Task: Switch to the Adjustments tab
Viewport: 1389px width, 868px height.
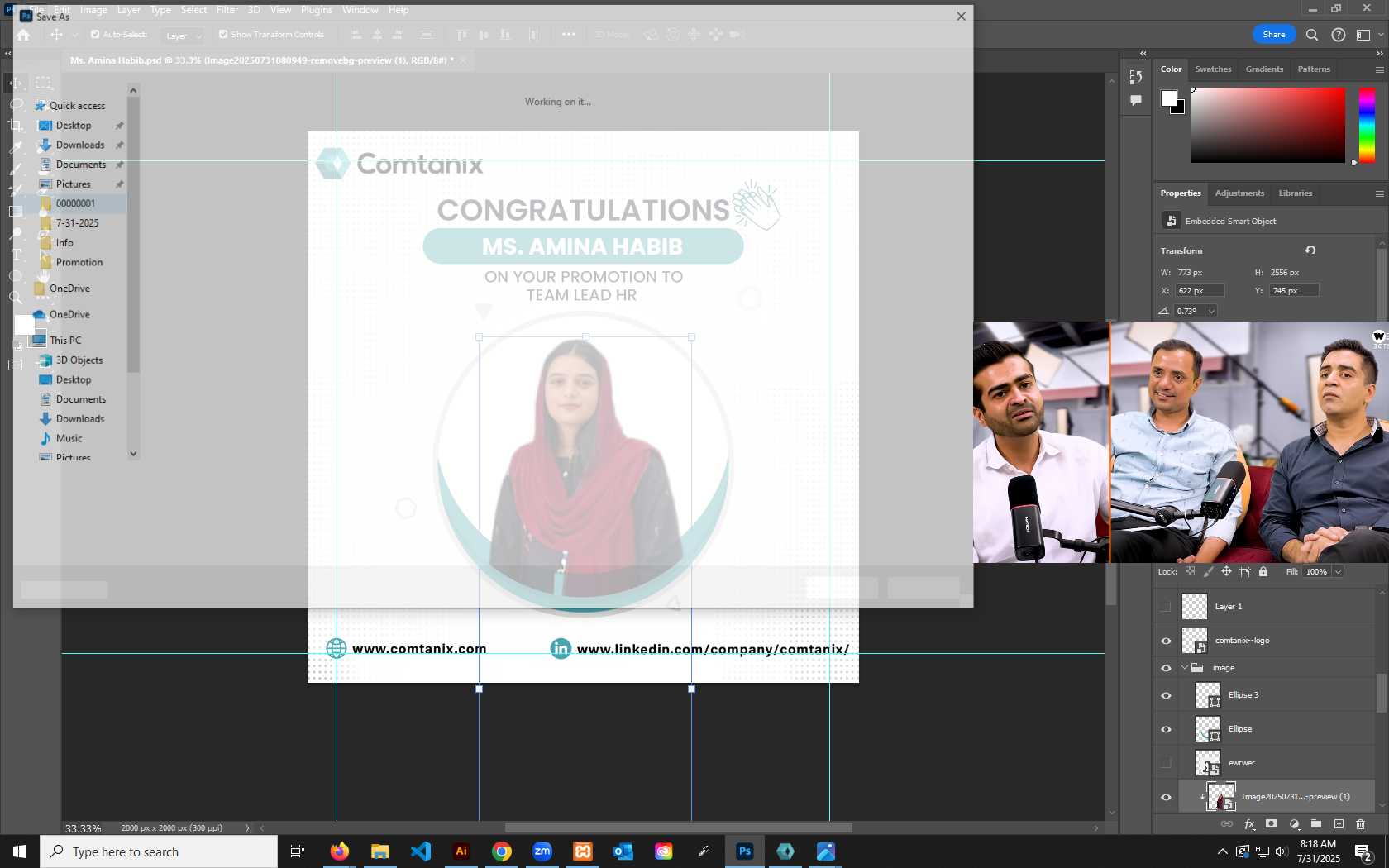Action: click(1239, 193)
